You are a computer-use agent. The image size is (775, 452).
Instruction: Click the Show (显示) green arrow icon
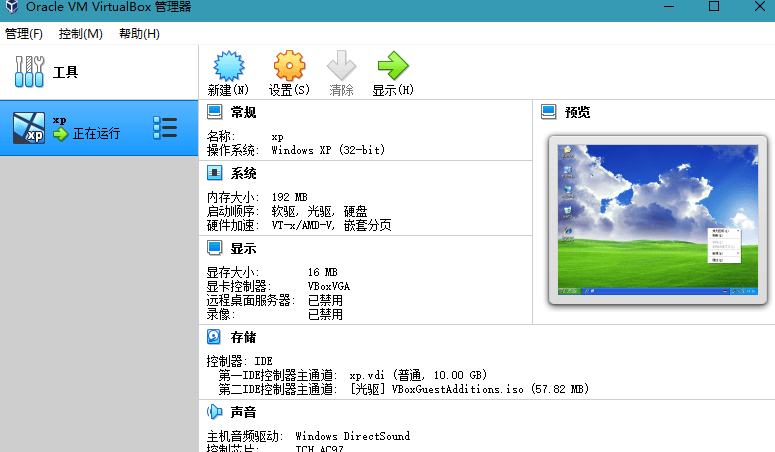[x=393, y=65]
